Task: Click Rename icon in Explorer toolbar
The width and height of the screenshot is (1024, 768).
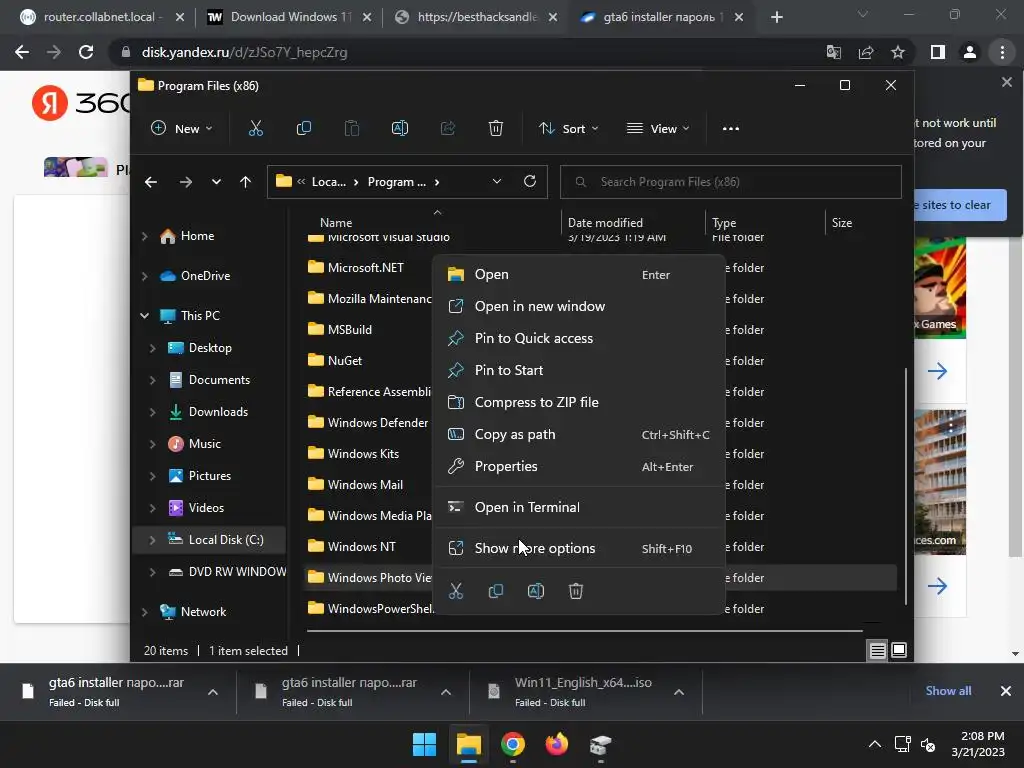Action: [x=400, y=129]
